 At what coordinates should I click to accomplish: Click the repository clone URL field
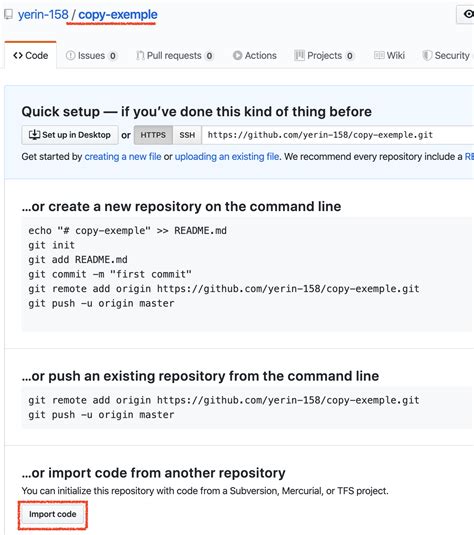coord(338,135)
